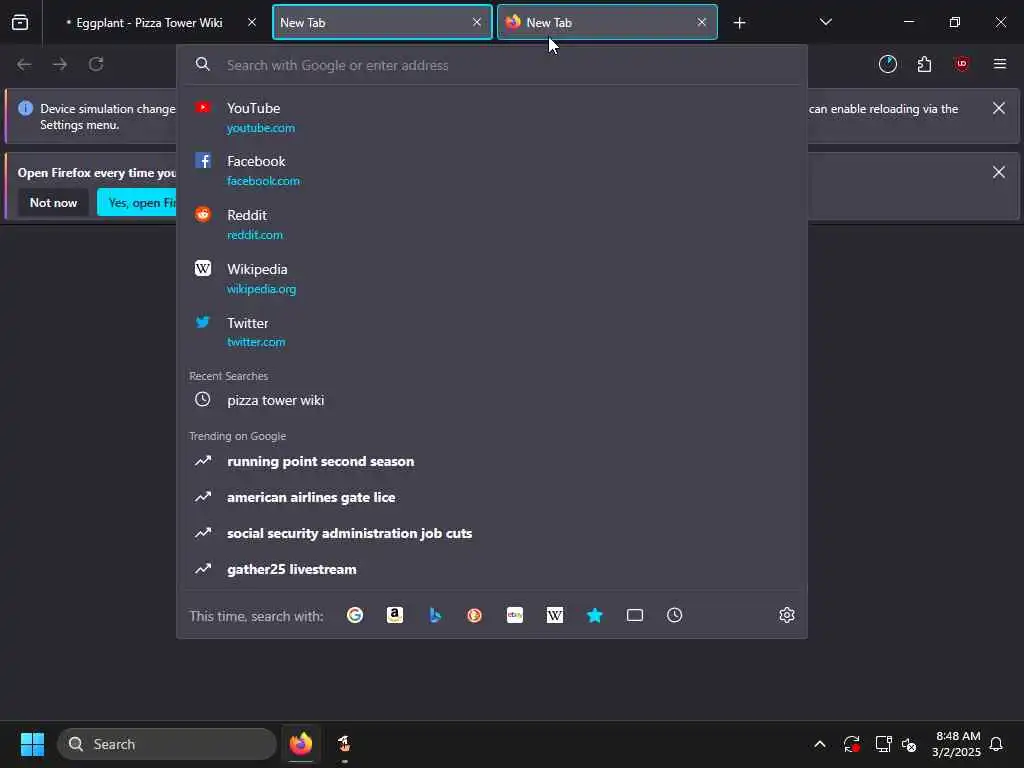1024x768 pixels.
Task: Reload the page with the refresh icon
Action: (x=96, y=64)
